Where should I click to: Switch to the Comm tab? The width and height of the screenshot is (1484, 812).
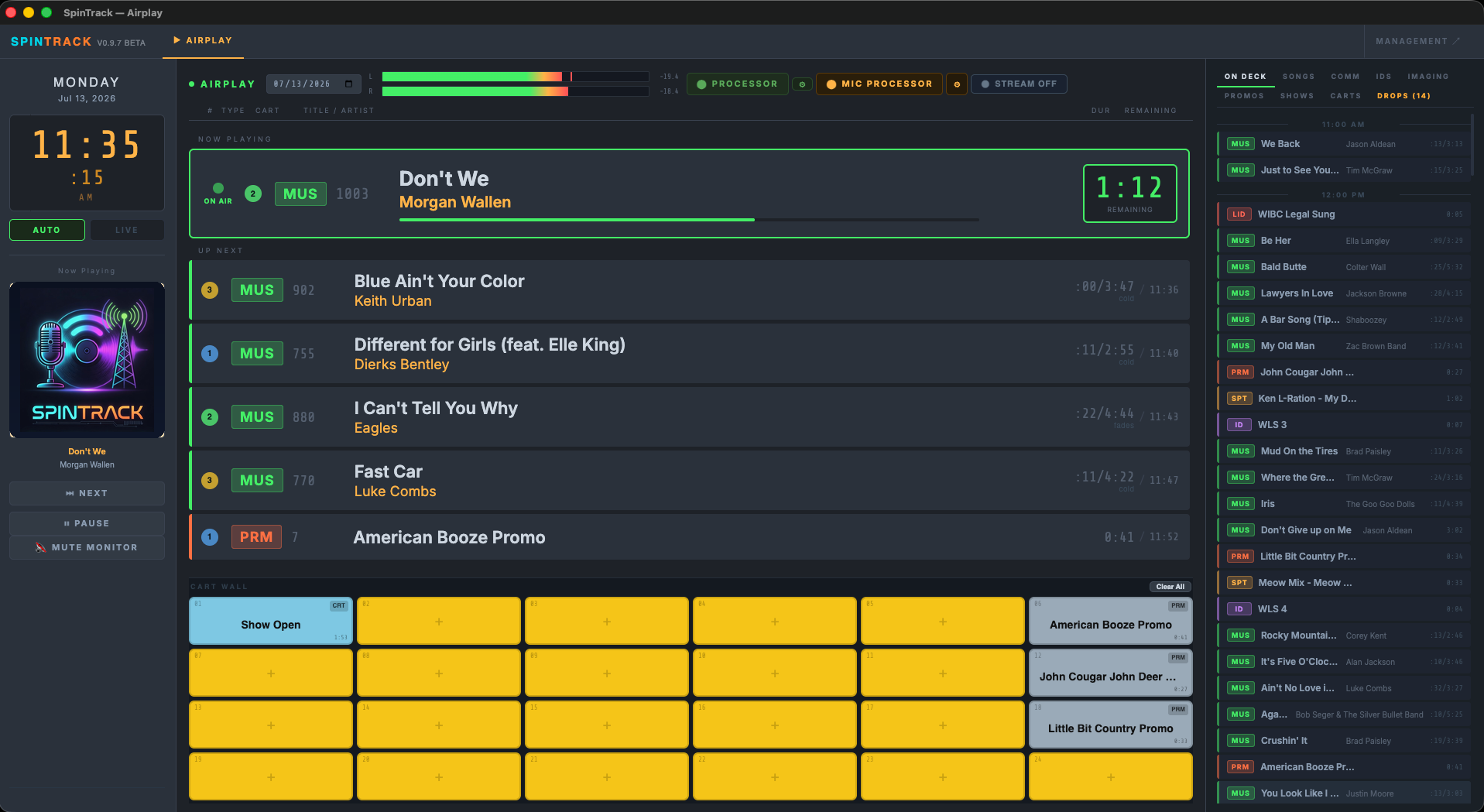point(1345,77)
